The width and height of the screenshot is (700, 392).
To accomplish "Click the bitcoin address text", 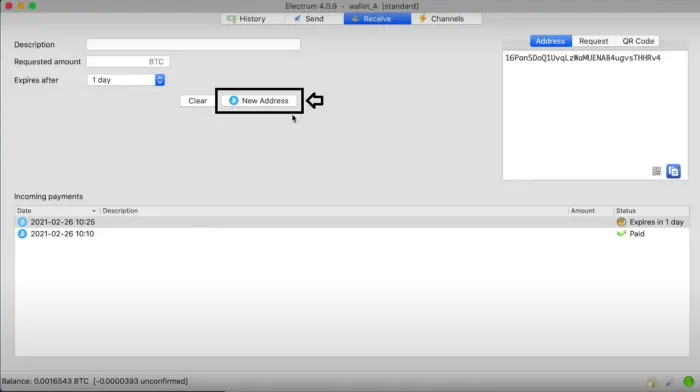I will click(583, 58).
